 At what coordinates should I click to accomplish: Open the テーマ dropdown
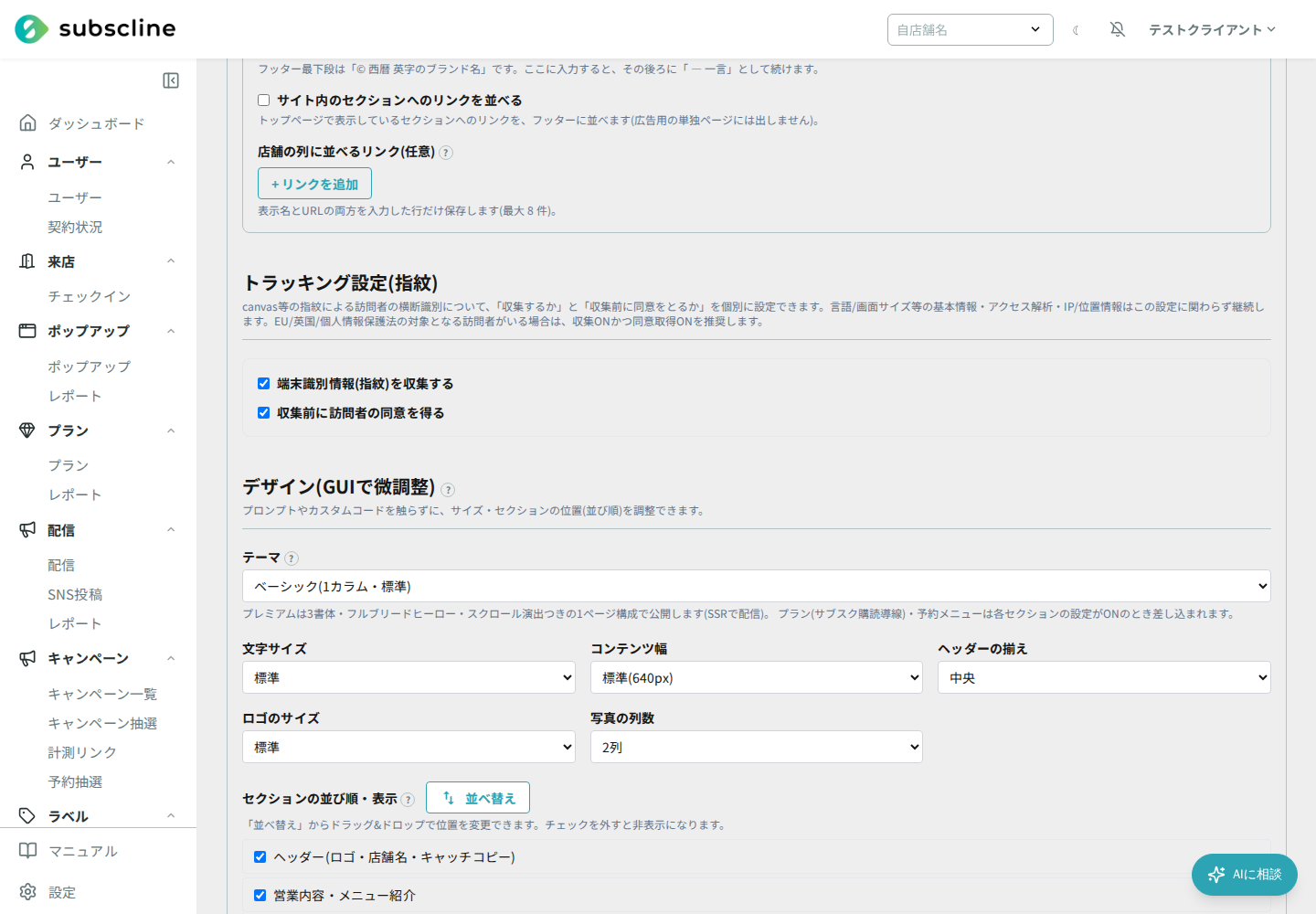point(757,586)
